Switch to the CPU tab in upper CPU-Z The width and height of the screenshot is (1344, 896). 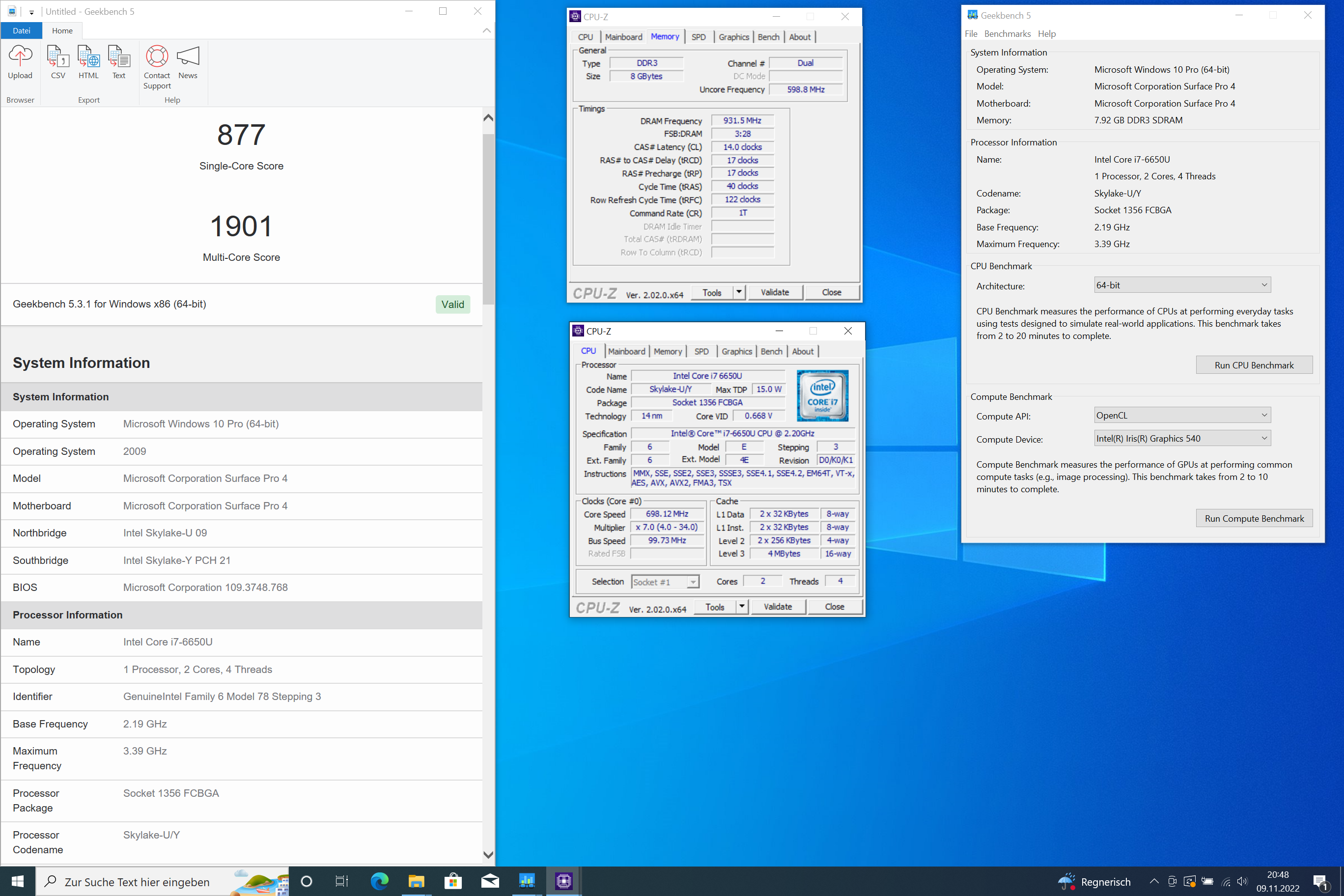585,37
